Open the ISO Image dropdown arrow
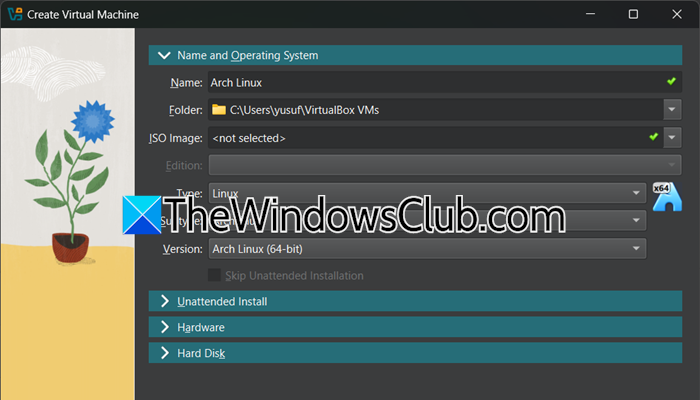Screen dimensions: 700x400 pos(672,138)
